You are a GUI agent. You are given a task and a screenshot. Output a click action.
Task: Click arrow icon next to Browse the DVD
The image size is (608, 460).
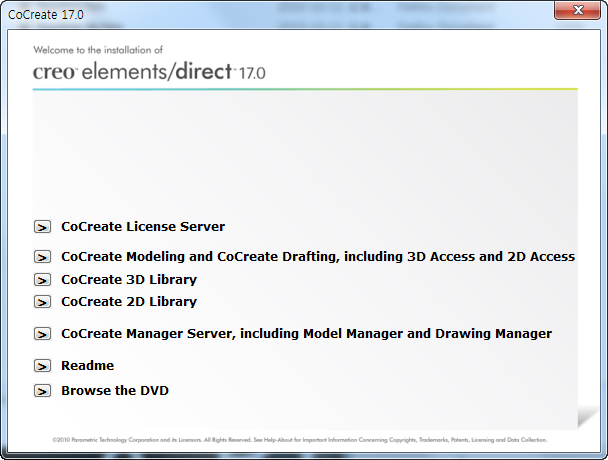[x=42, y=391]
